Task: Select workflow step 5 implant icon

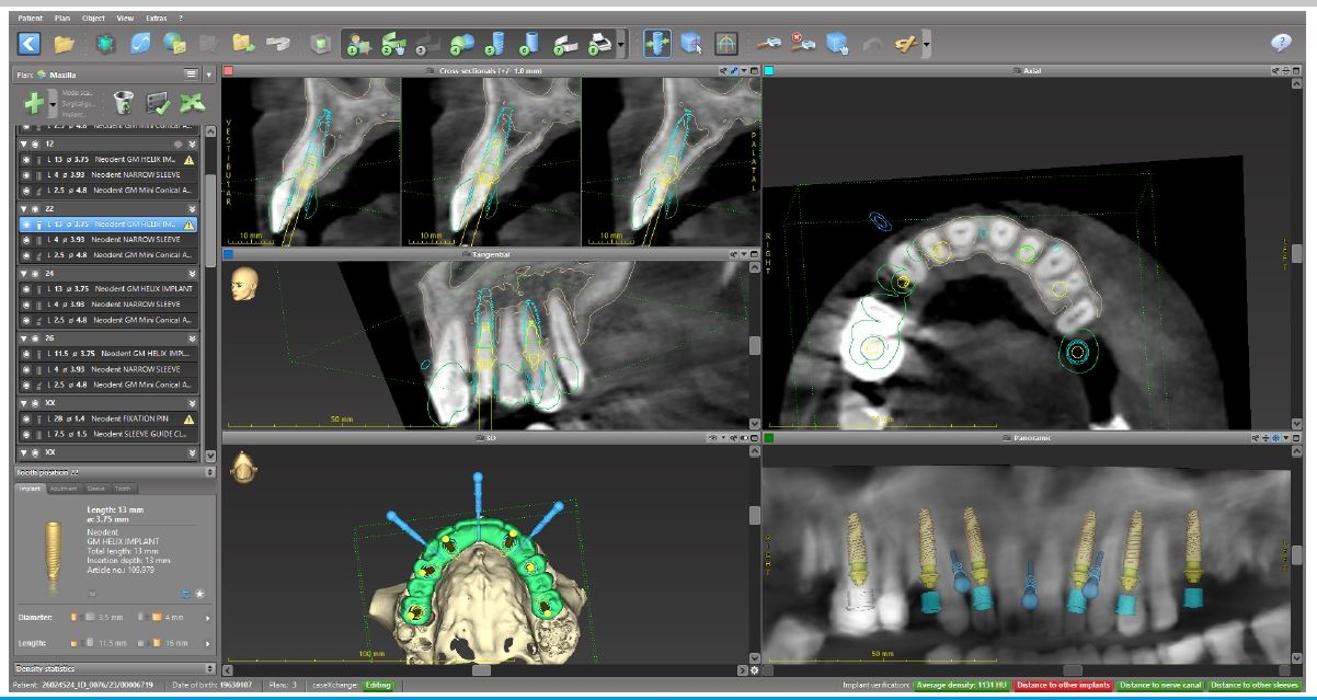Action: pyautogui.click(x=496, y=43)
